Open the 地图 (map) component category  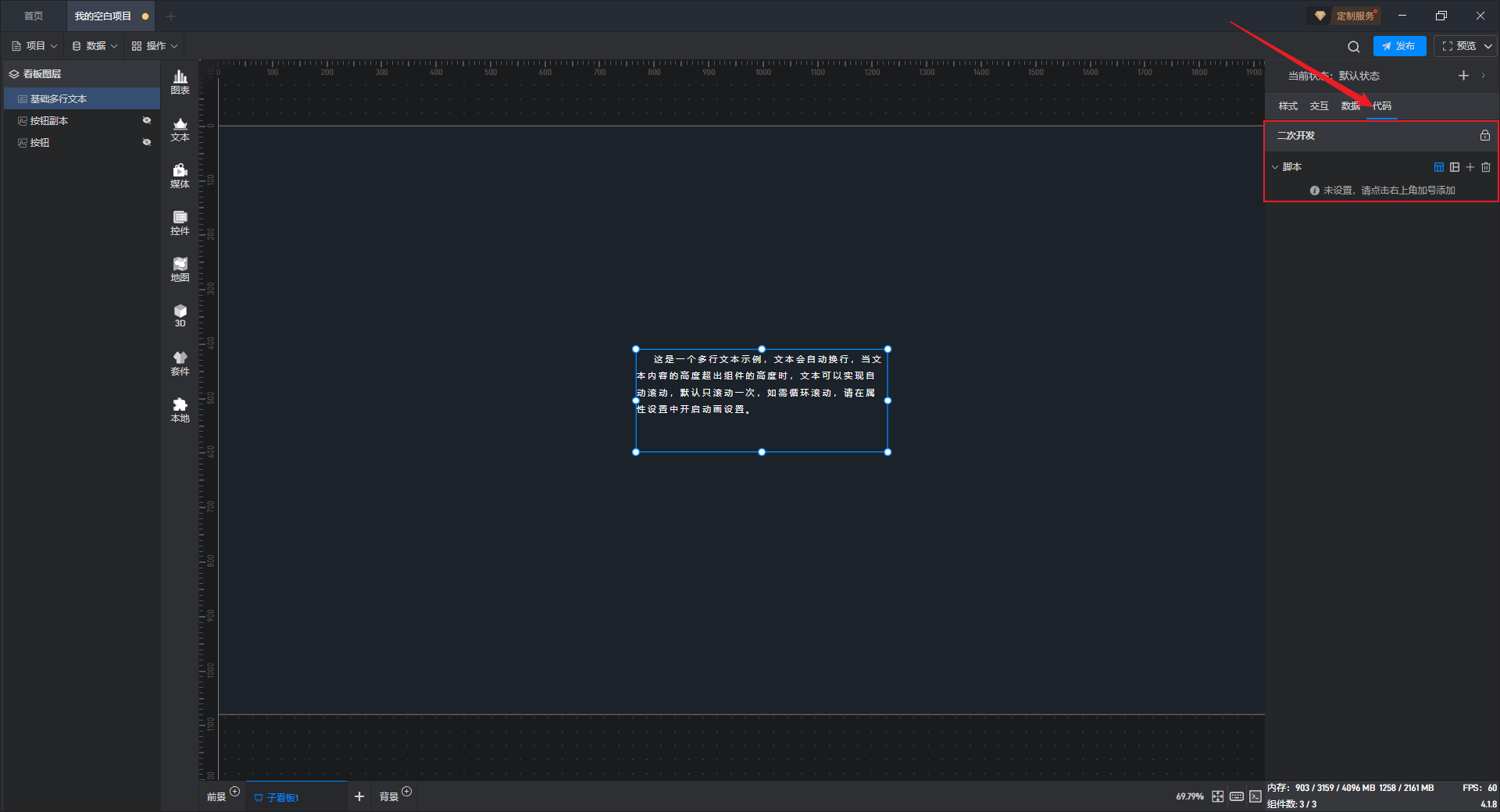[180, 269]
